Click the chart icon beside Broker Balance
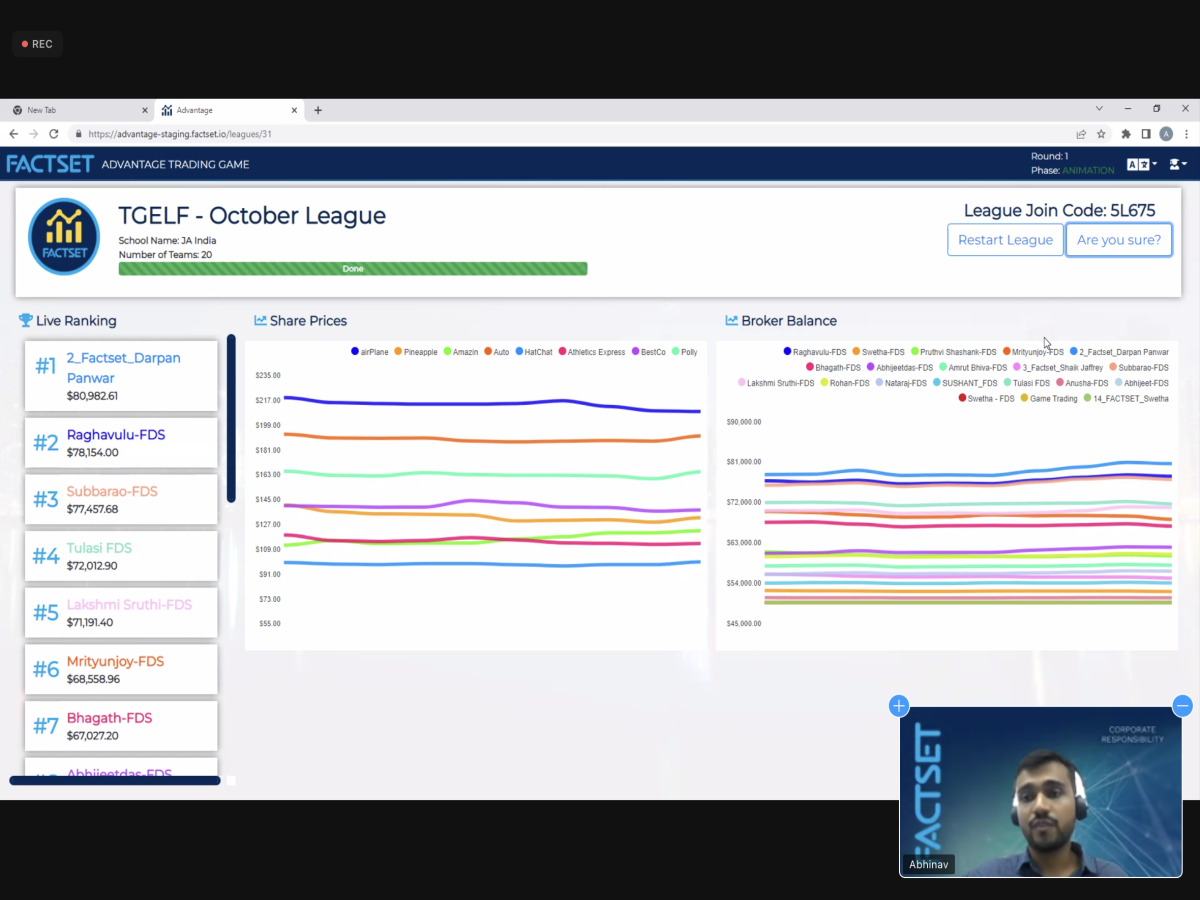Viewport: 1200px width, 900px height. 732,321
